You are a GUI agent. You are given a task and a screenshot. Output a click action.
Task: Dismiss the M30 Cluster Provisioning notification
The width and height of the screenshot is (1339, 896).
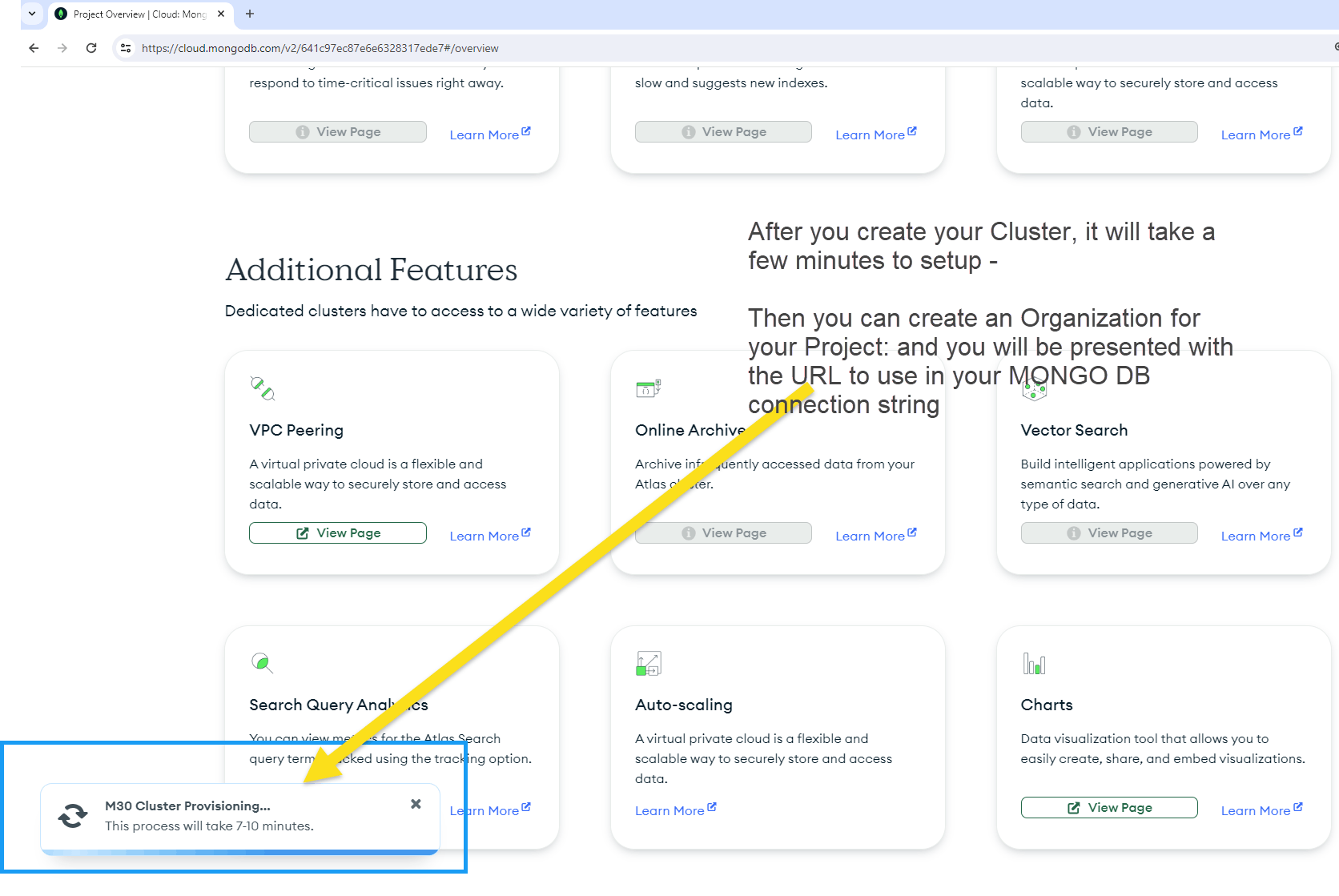[416, 804]
